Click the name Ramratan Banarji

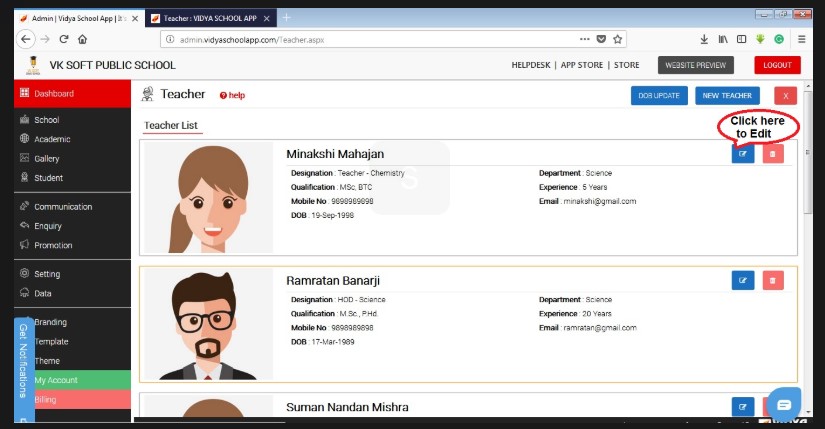(x=333, y=281)
